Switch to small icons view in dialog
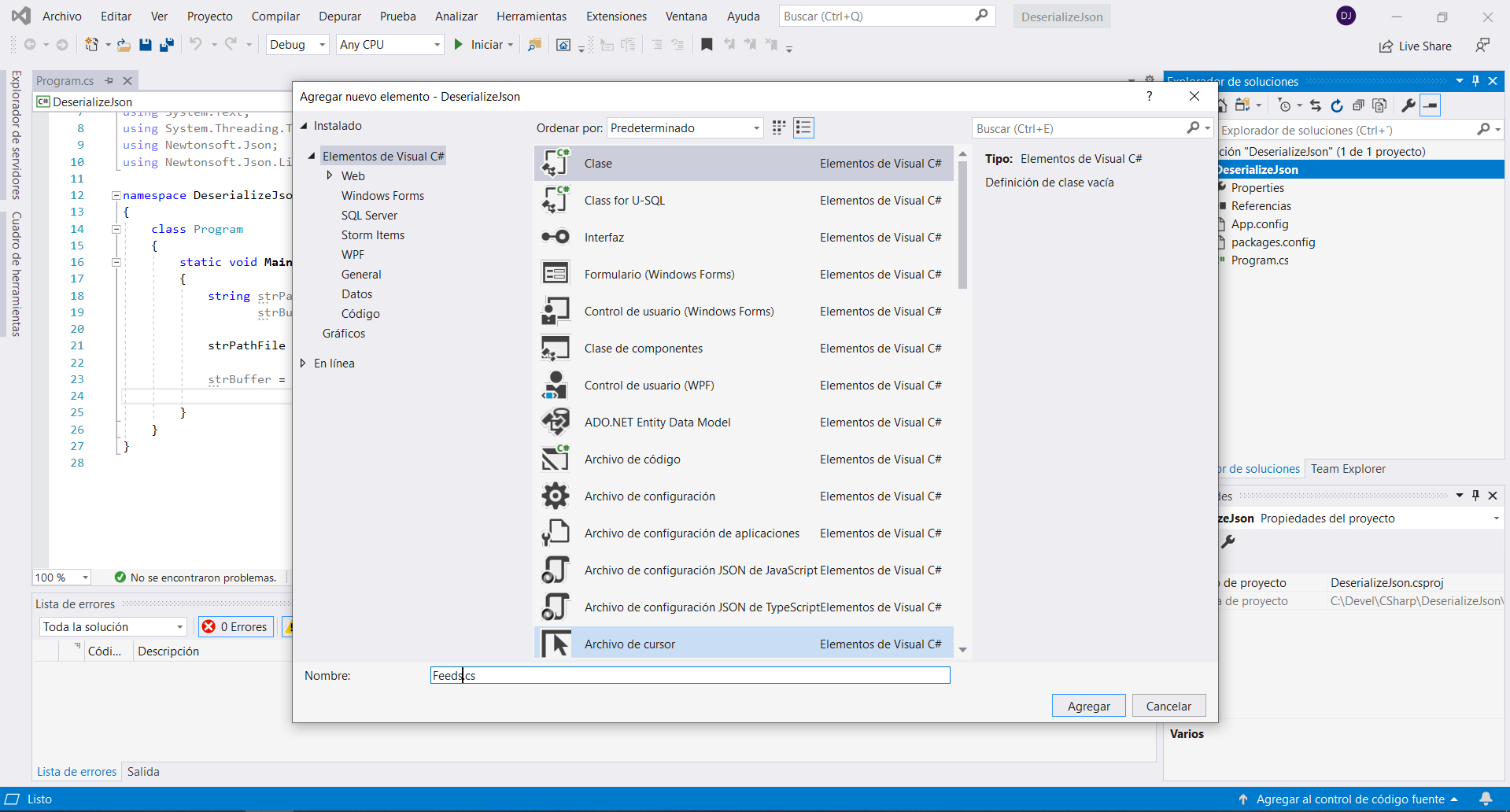 click(779, 127)
